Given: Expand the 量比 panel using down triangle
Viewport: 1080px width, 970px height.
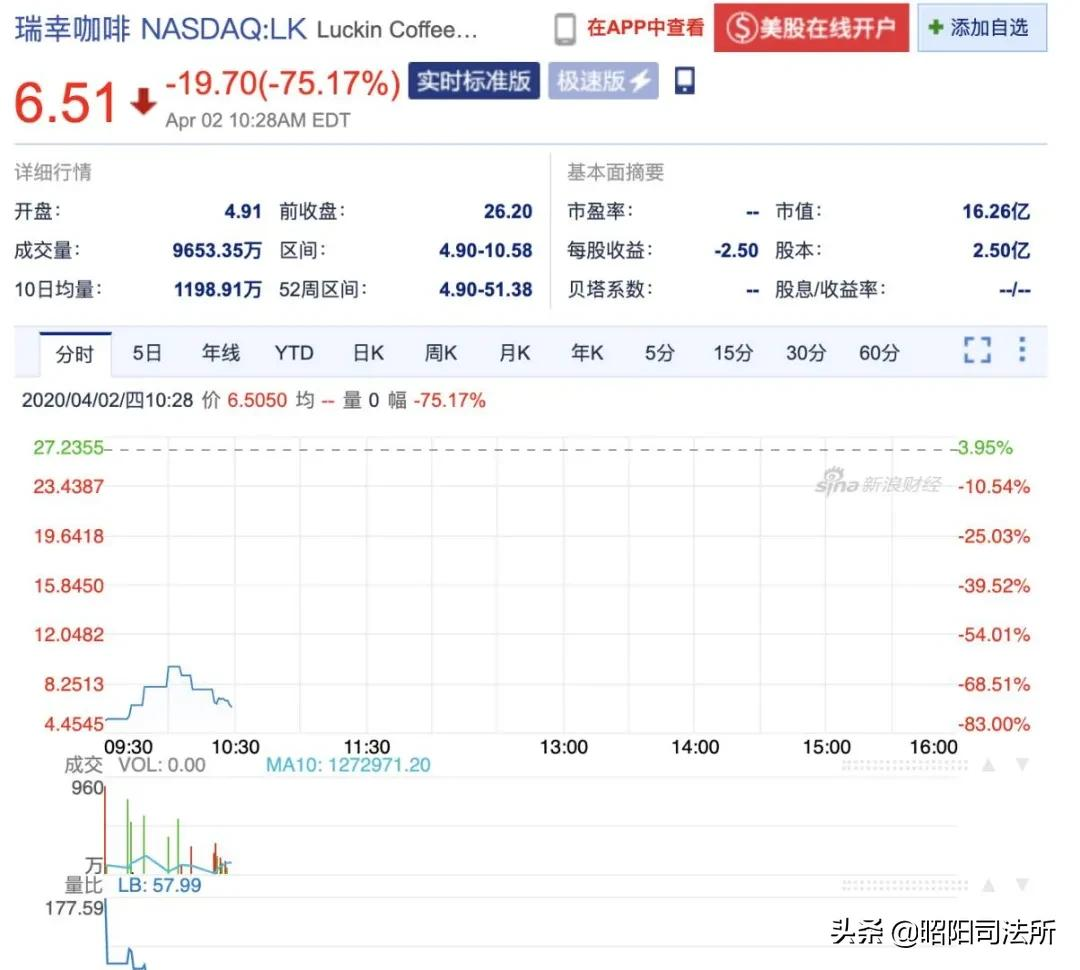Looking at the screenshot, I should coord(1023,886).
